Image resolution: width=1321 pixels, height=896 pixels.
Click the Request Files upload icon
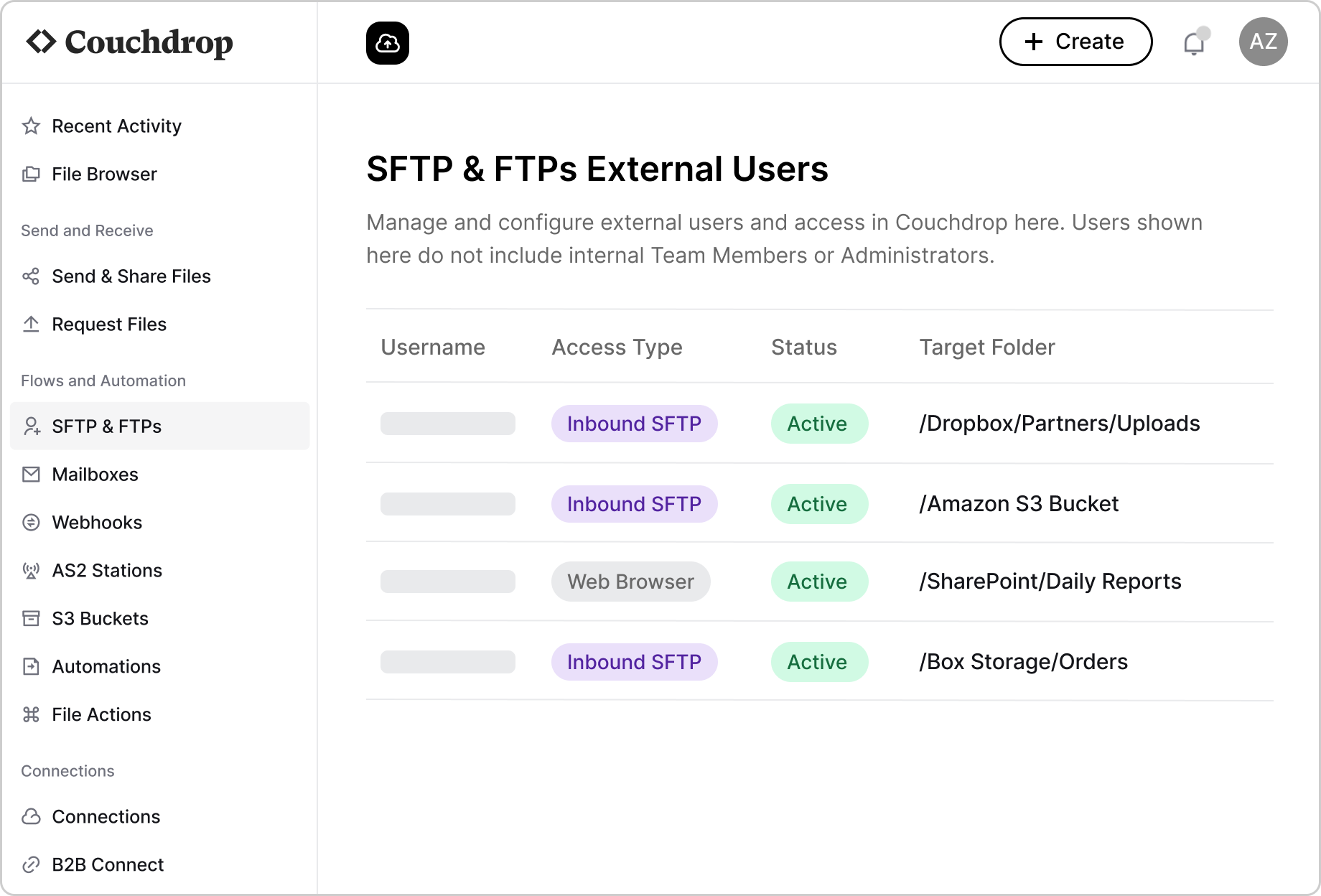pyautogui.click(x=30, y=324)
